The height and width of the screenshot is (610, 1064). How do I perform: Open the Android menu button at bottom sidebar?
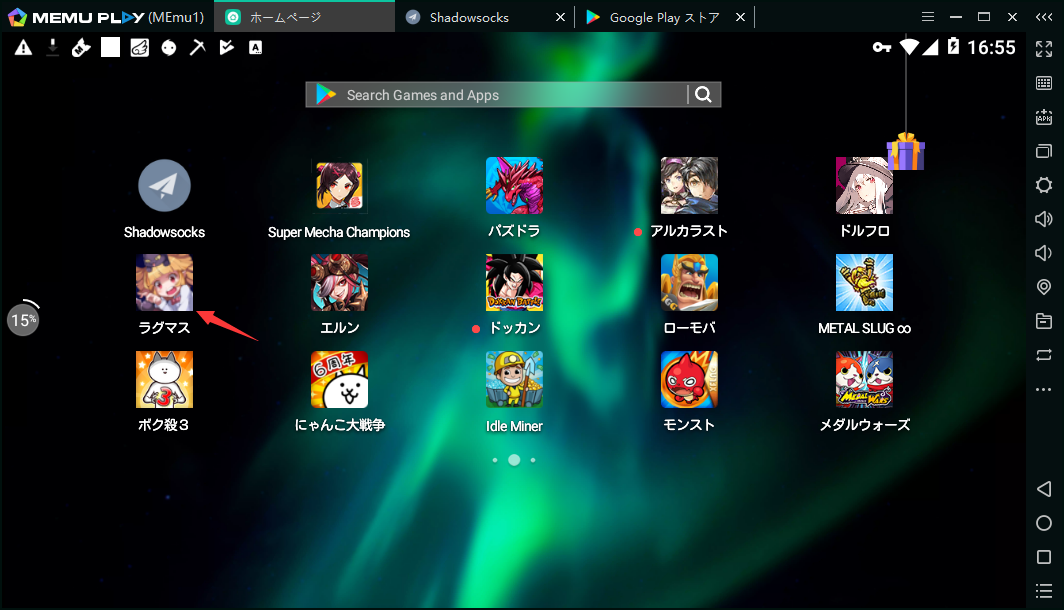point(1044,591)
